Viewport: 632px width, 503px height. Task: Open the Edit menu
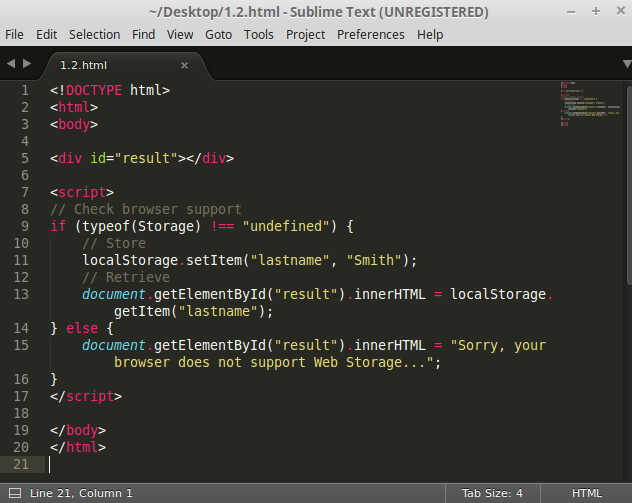(46, 35)
